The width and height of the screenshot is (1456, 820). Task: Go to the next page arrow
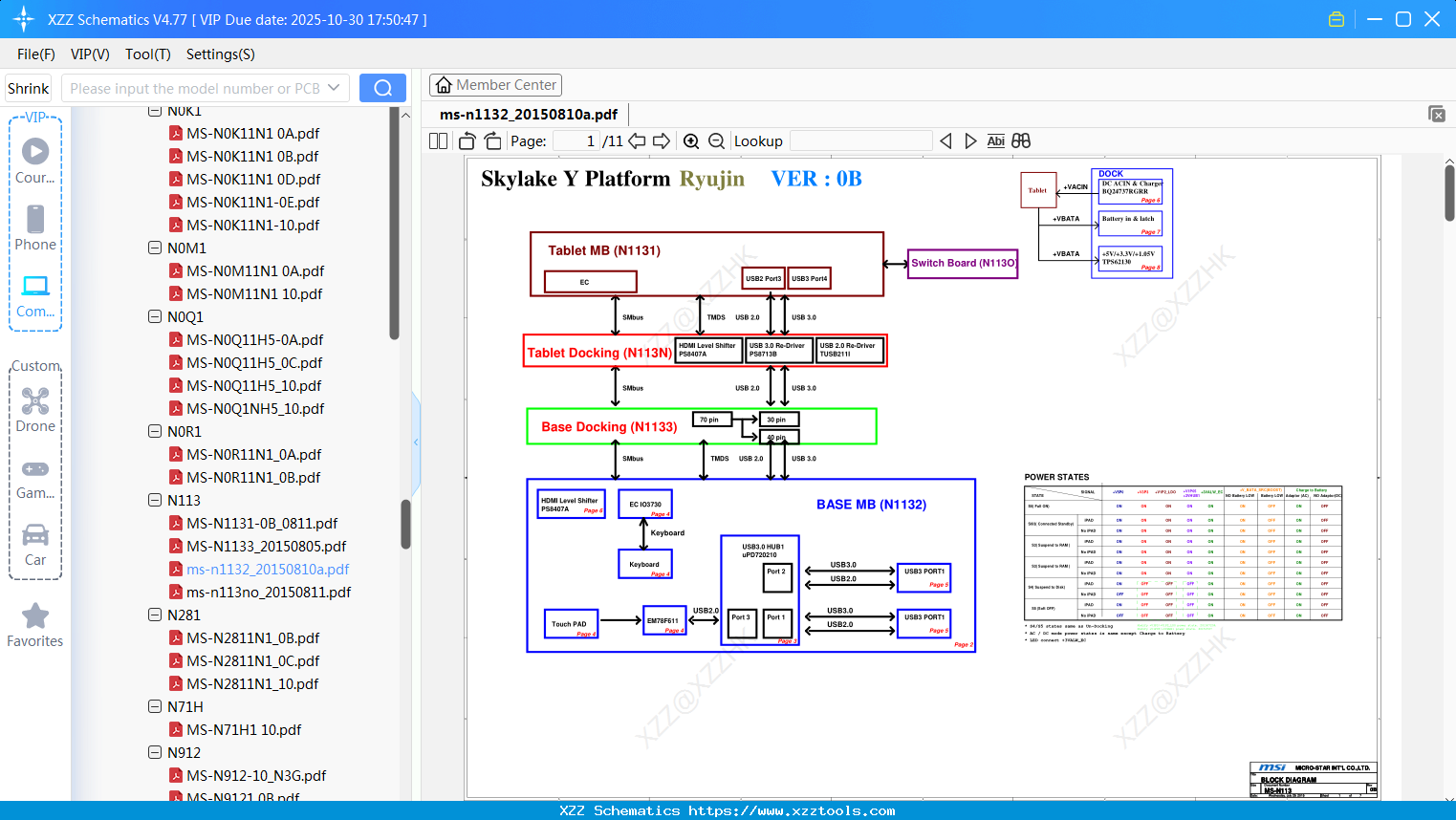(661, 140)
